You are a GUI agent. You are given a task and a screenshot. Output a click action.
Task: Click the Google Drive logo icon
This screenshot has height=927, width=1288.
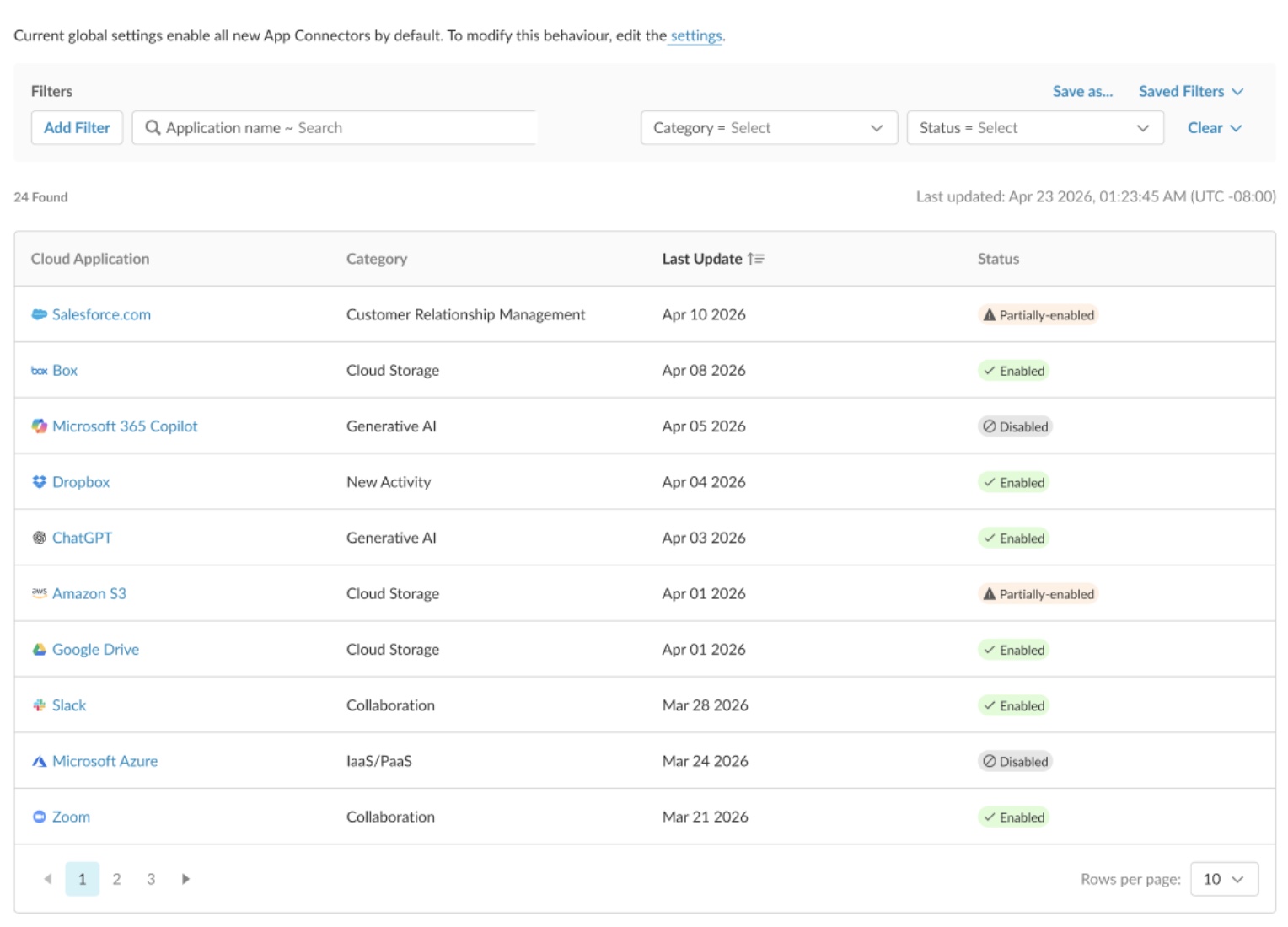pos(39,650)
